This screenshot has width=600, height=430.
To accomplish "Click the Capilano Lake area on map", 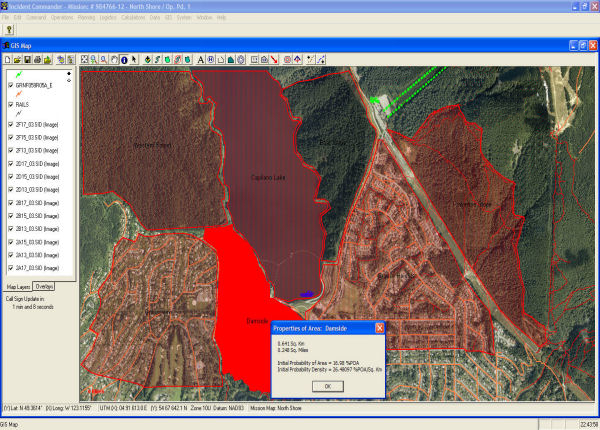I will click(x=268, y=178).
